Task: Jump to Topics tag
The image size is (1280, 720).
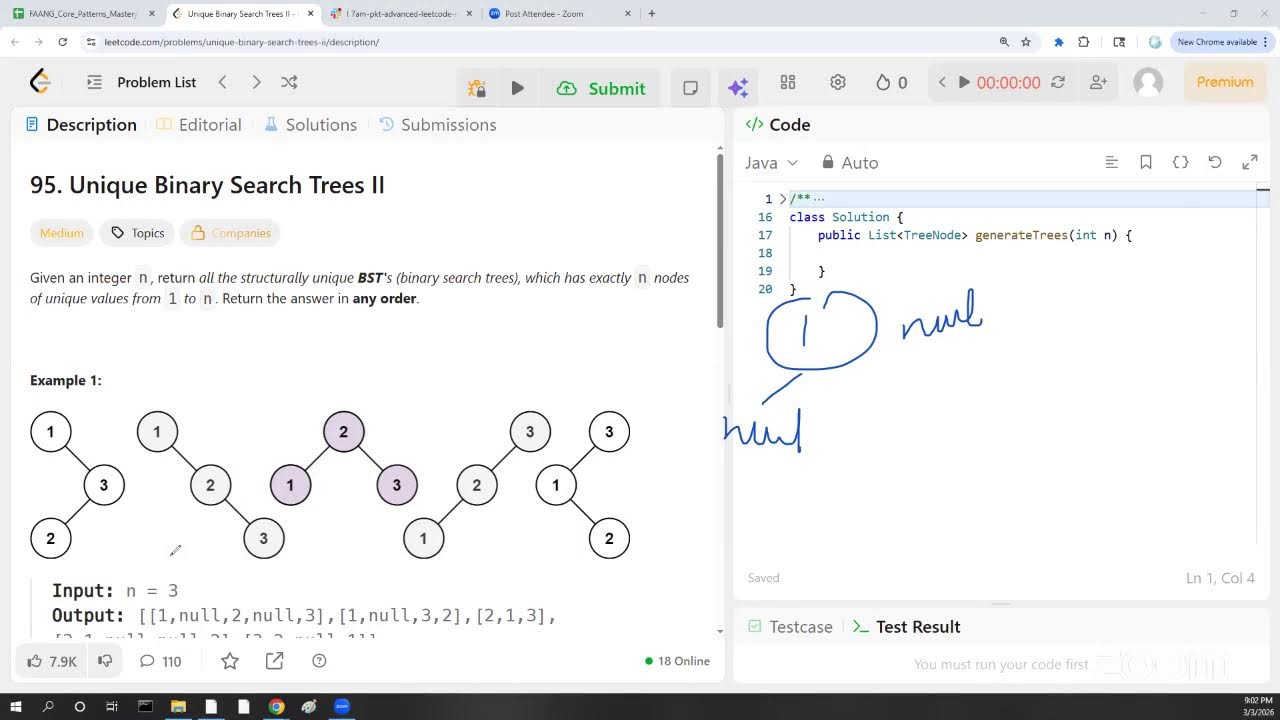Action: tap(138, 233)
